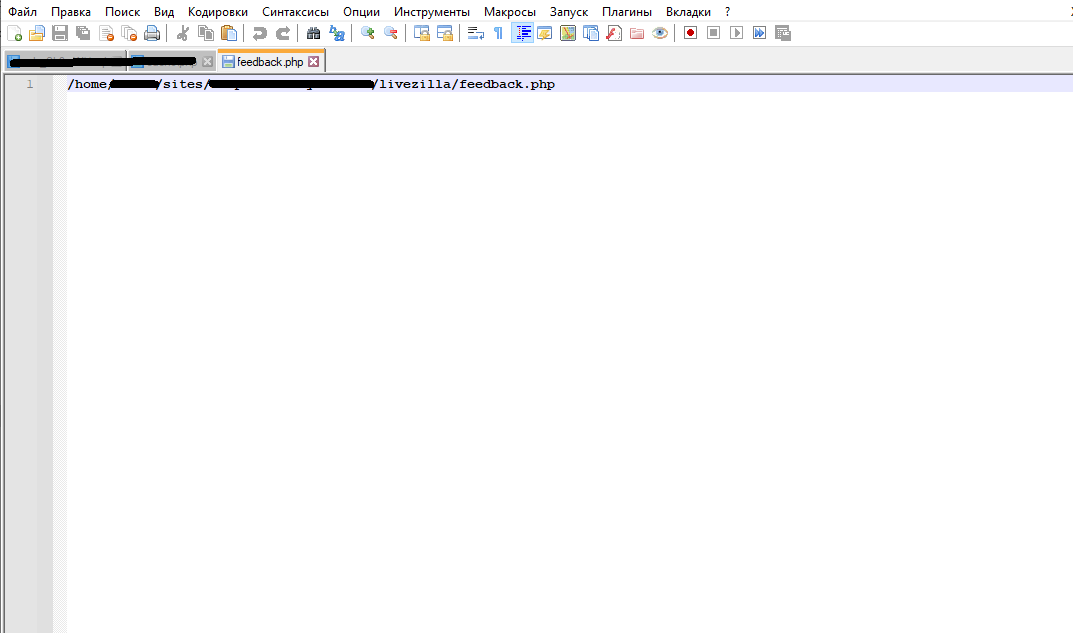
Task: Click the Save All toolbar icon
Action: pyautogui.click(x=83, y=33)
